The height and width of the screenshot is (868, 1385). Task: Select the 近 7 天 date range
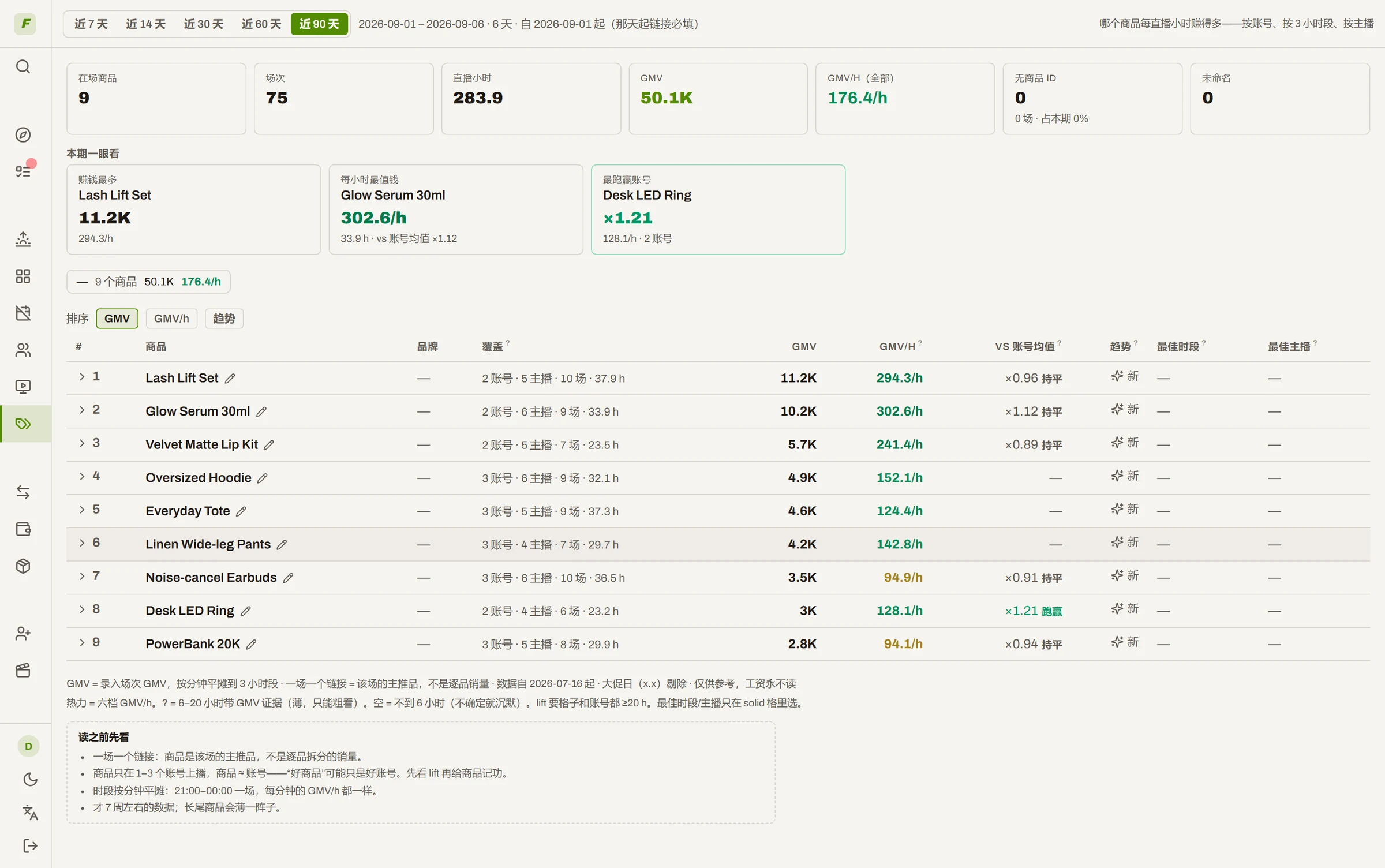(x=91, y=24)
